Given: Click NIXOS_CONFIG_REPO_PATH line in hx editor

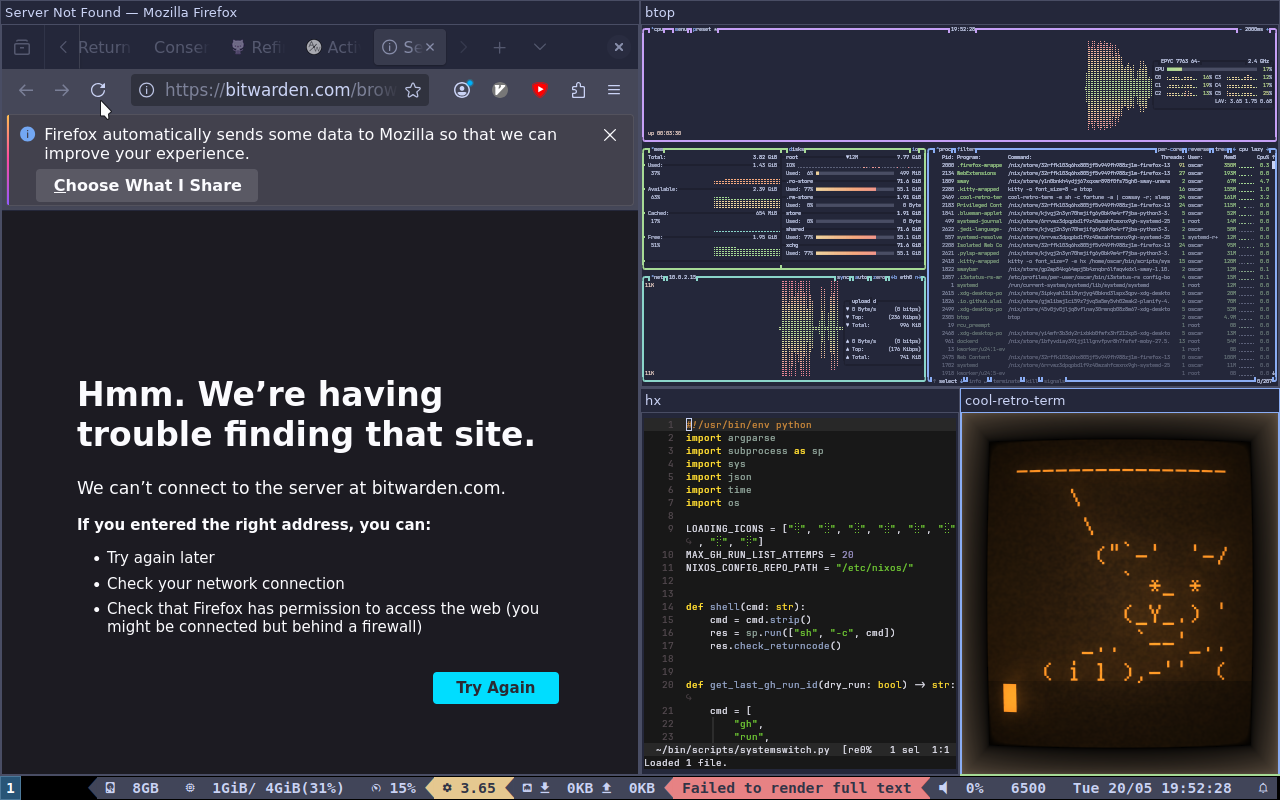Looking at the screenshot, I should tap(800, 568).
